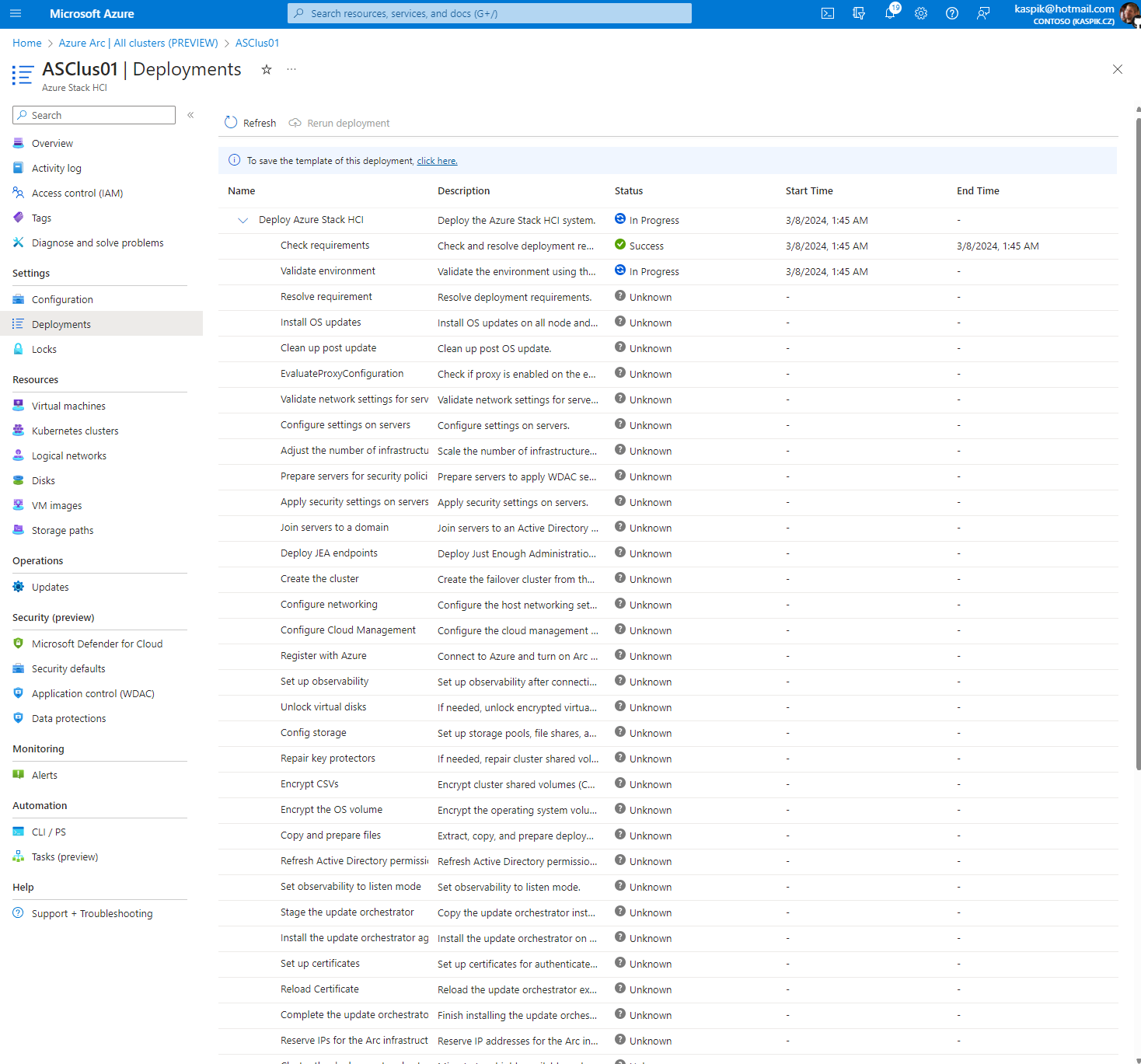Click the Status column header
The height and width of the screenshot is (1064, 1141).
click(x=629, y=190)
